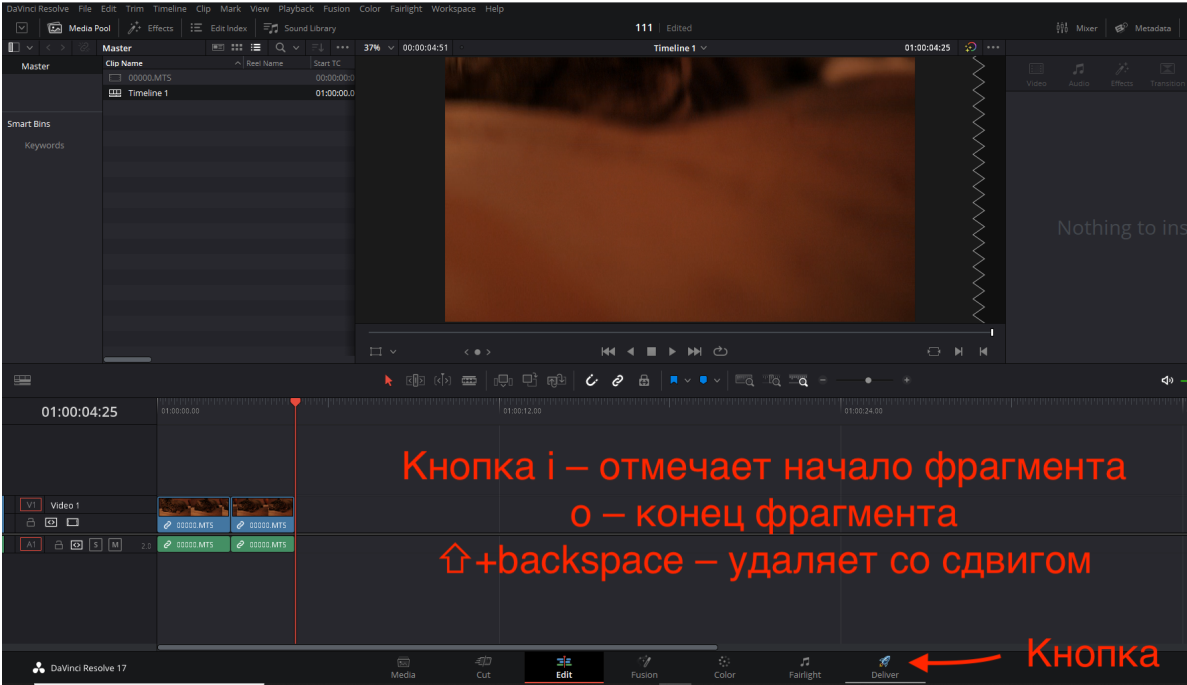This screenshot has height=685, width=1187.
Task: Toggle the Loop playback button
Action: coord(721,351)
